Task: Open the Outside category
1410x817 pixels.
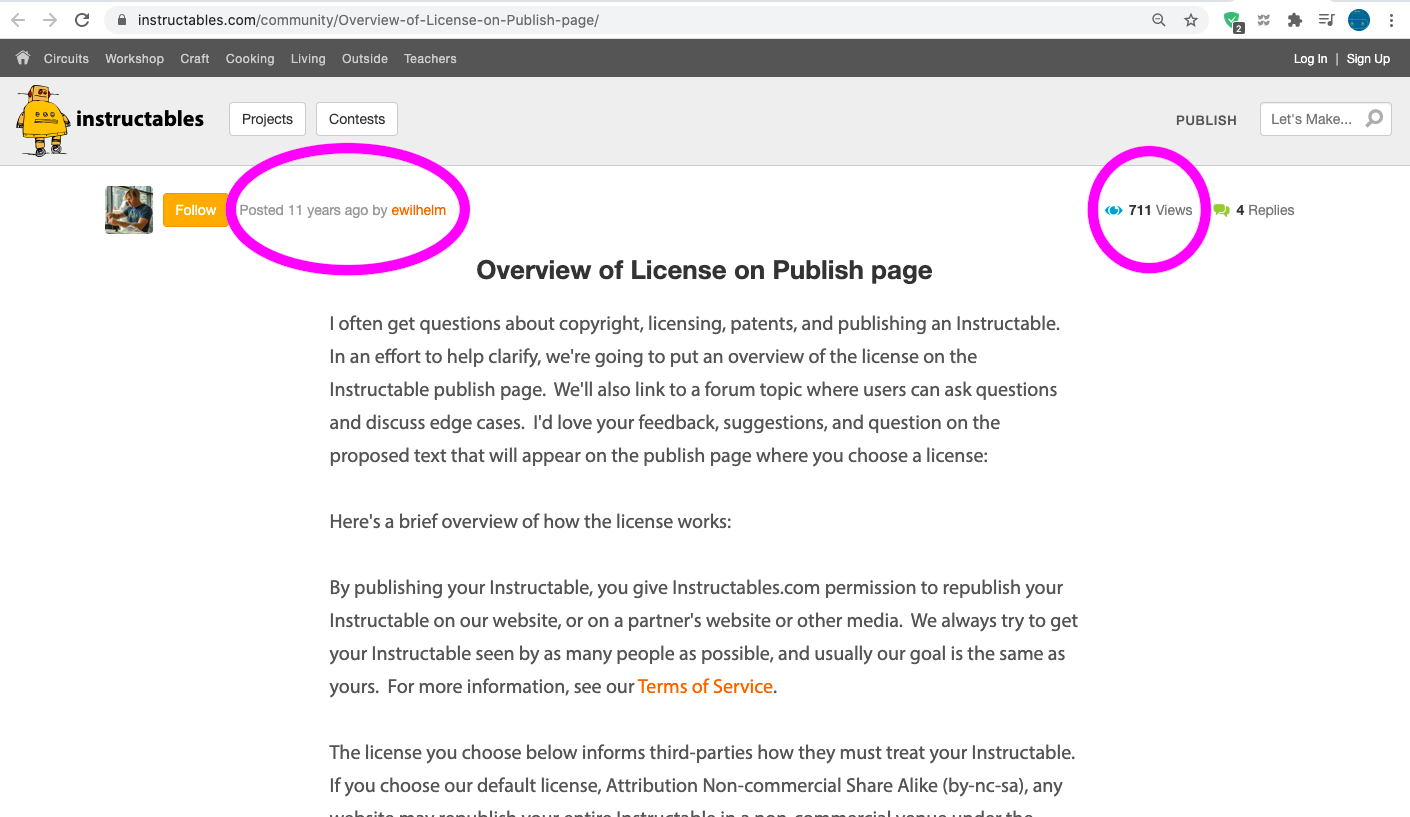Action: pyautogui.click(x=365, y=59)
